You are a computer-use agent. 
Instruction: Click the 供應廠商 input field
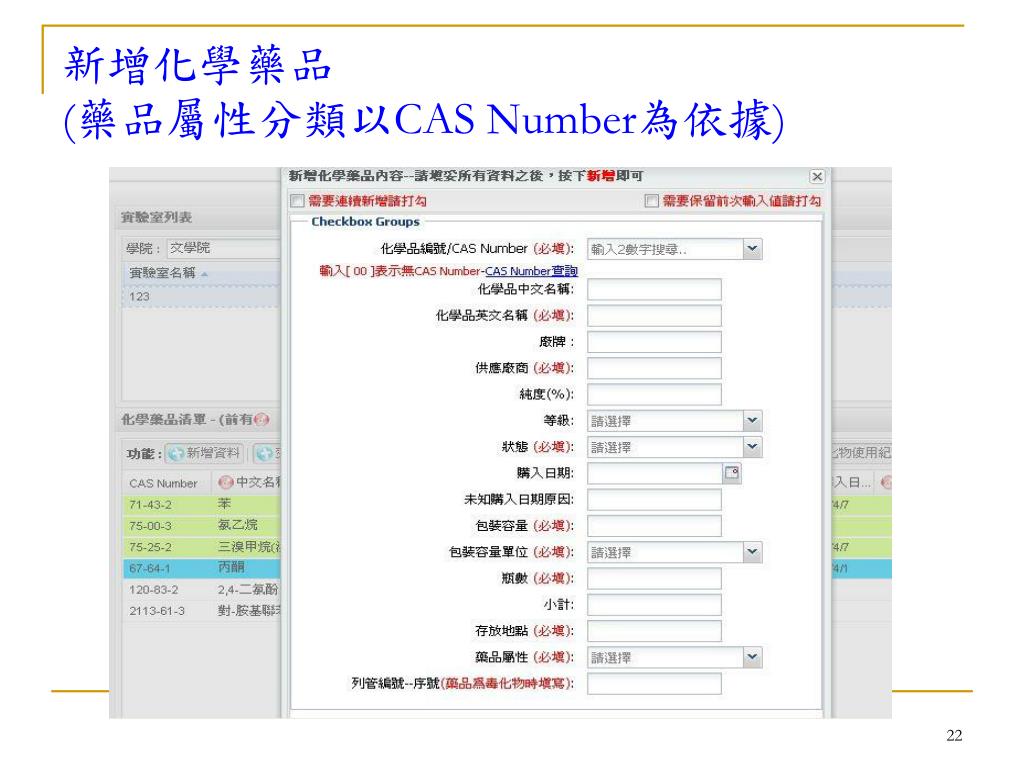[654, 368]
